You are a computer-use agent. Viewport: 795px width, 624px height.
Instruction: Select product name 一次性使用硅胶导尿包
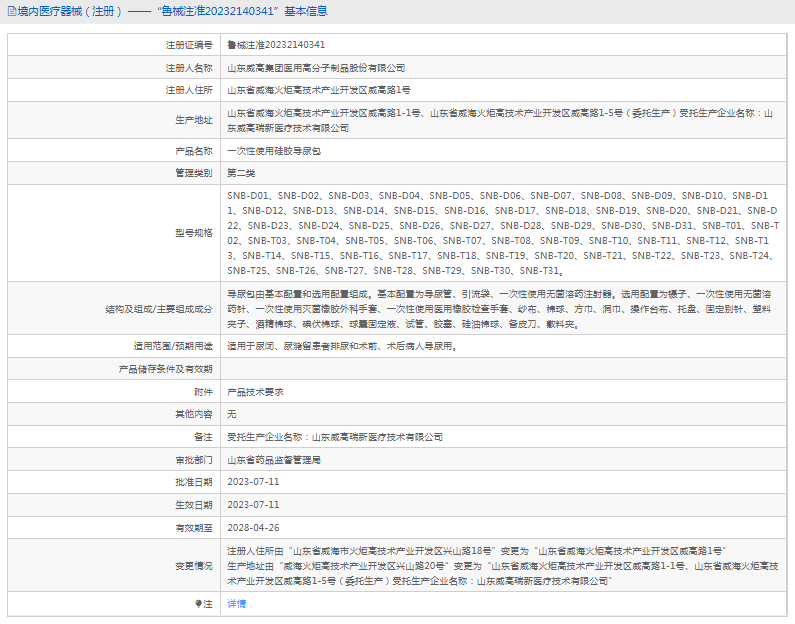(x=274, y=151)
